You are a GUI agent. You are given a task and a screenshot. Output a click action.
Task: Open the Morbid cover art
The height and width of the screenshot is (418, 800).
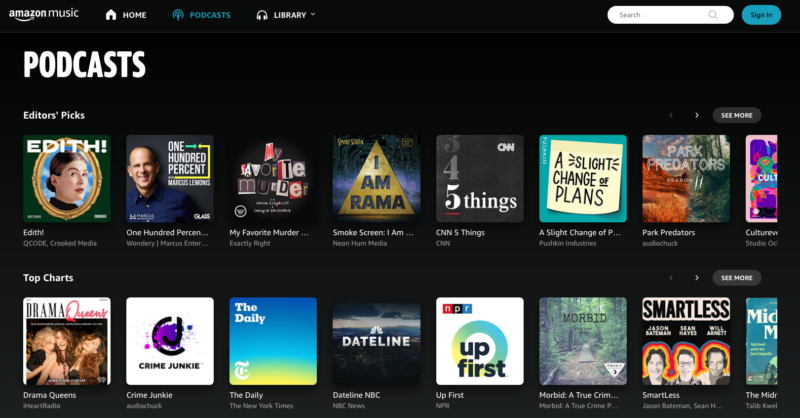[583, 341]
